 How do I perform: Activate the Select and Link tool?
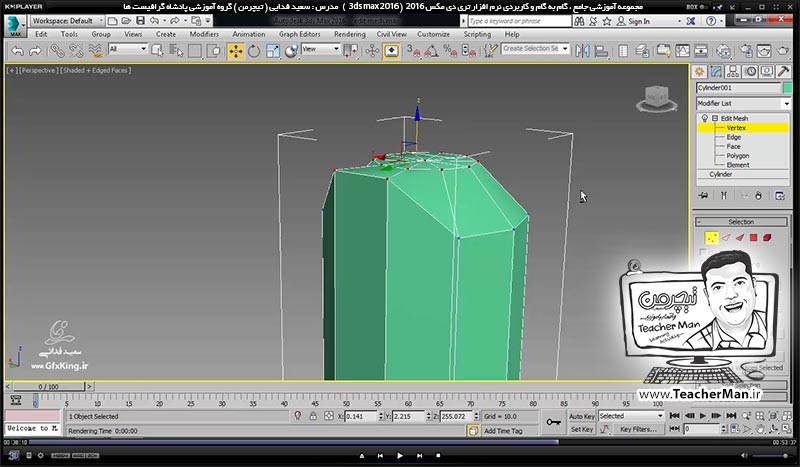(57, 51)
